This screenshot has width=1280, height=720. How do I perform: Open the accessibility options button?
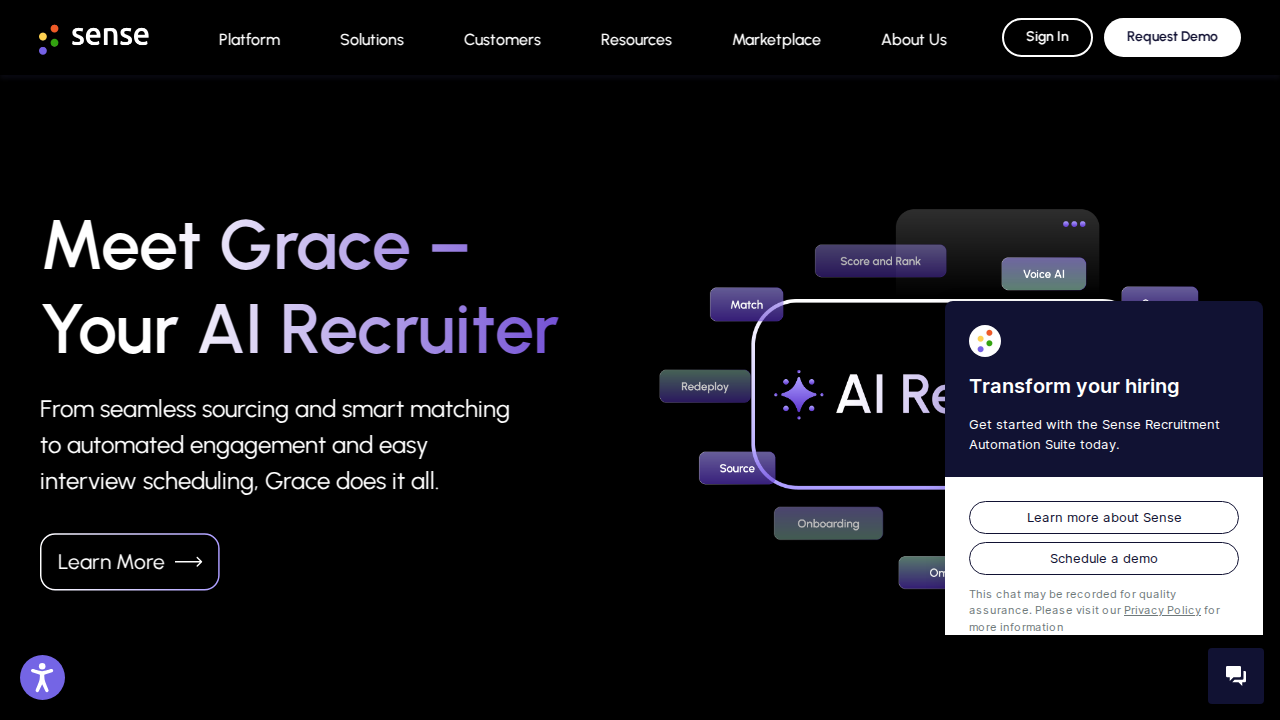tap(42, 677)
